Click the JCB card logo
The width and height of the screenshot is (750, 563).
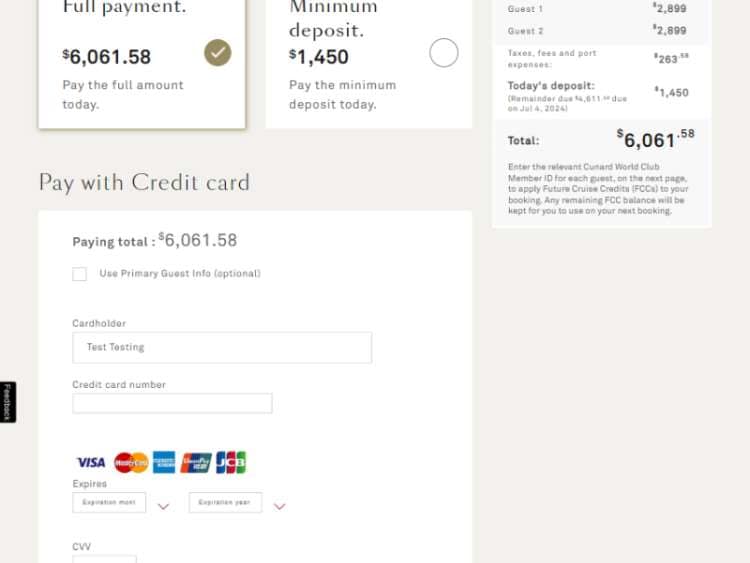click(x=230, y=462)
